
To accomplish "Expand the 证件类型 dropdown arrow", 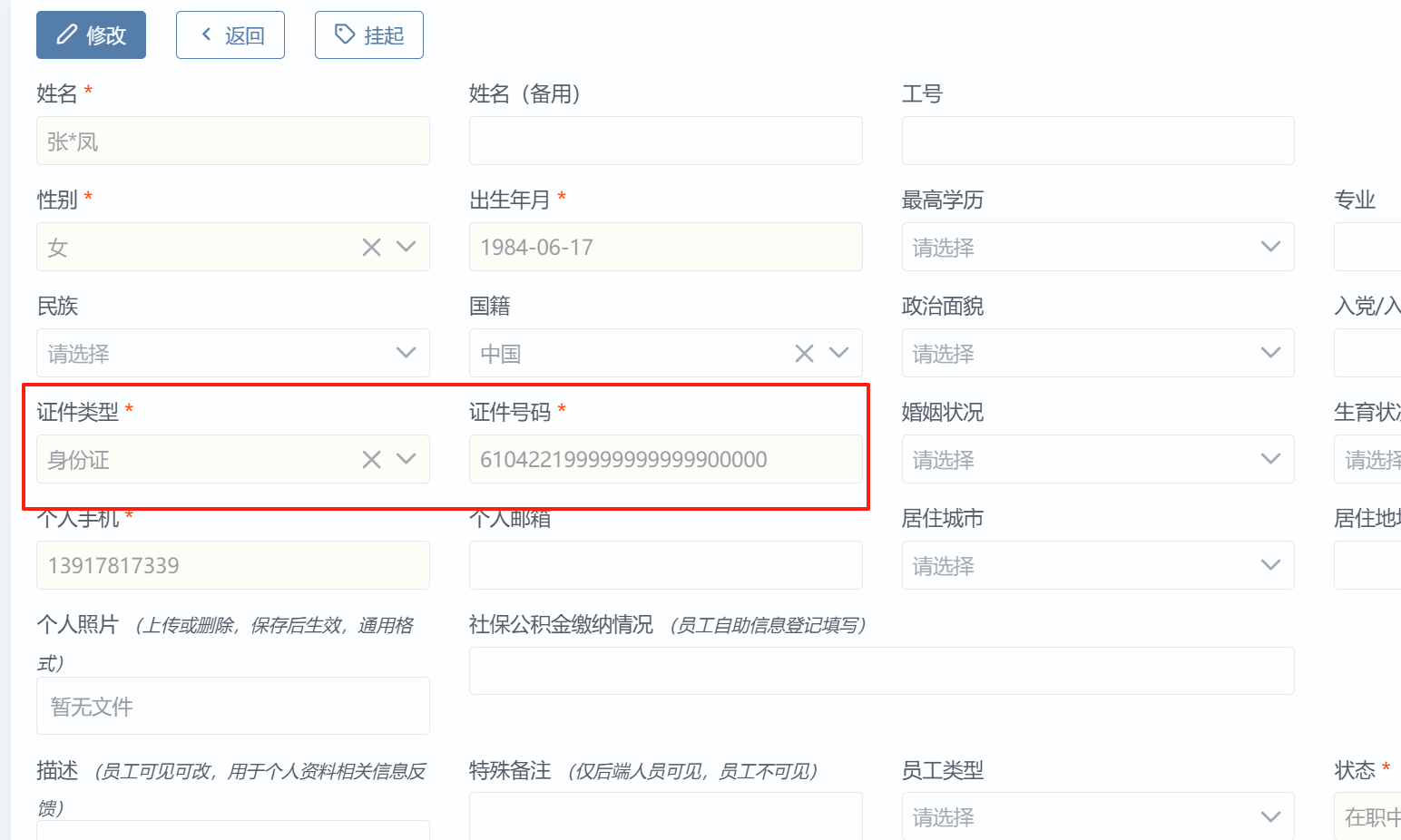I will point(406,460).
